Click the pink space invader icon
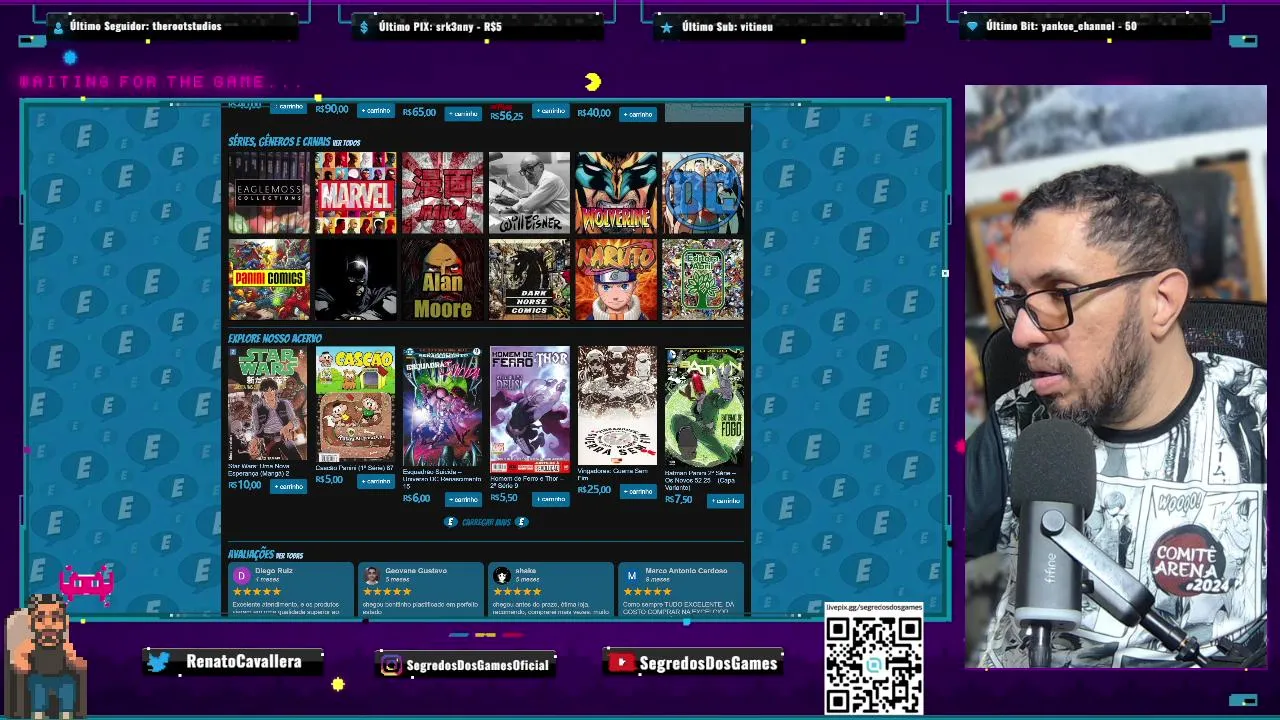The height and width of the screenshot is (720, 1280). [x=87, y=582]
